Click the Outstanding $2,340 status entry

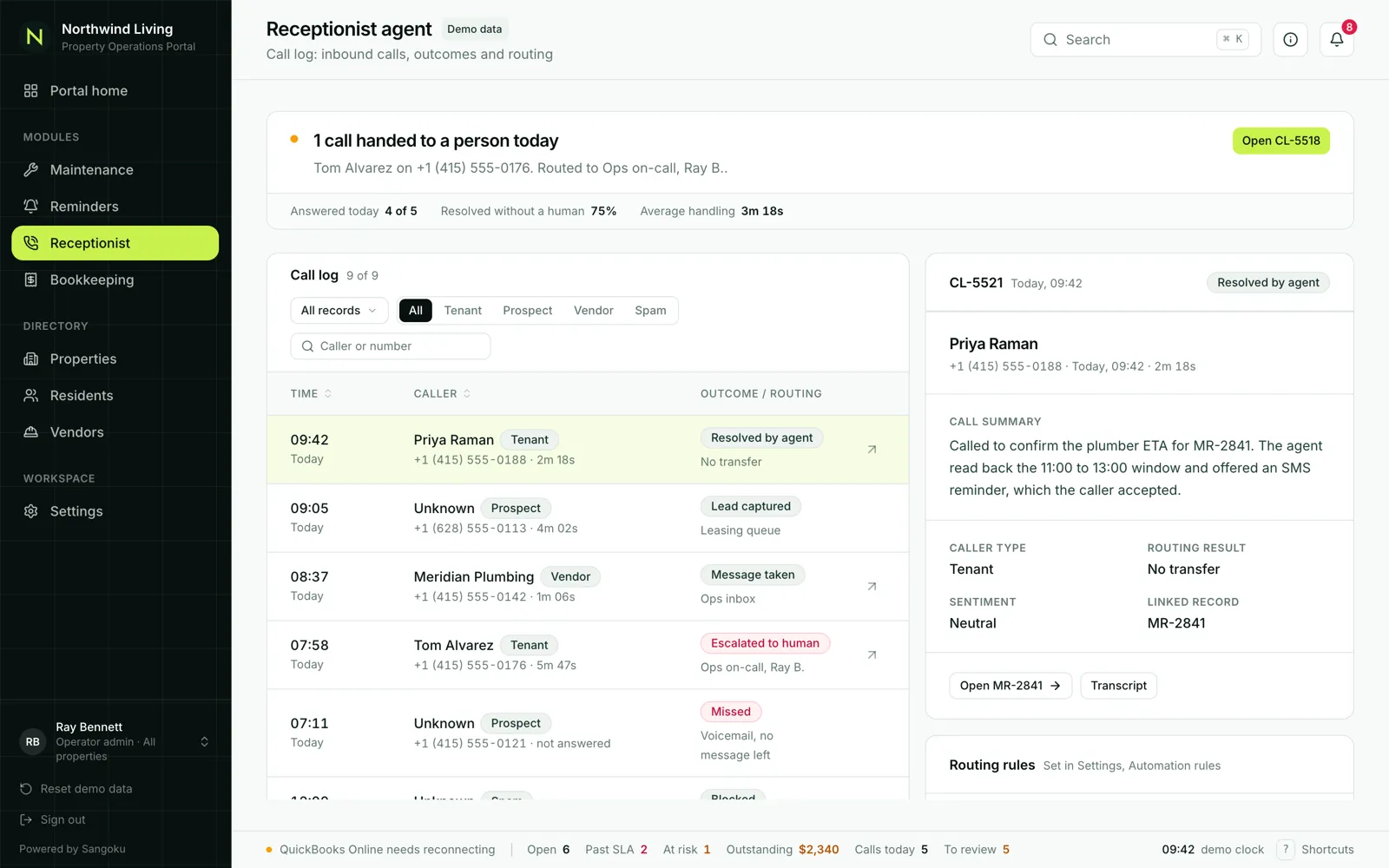pos(782,850)
